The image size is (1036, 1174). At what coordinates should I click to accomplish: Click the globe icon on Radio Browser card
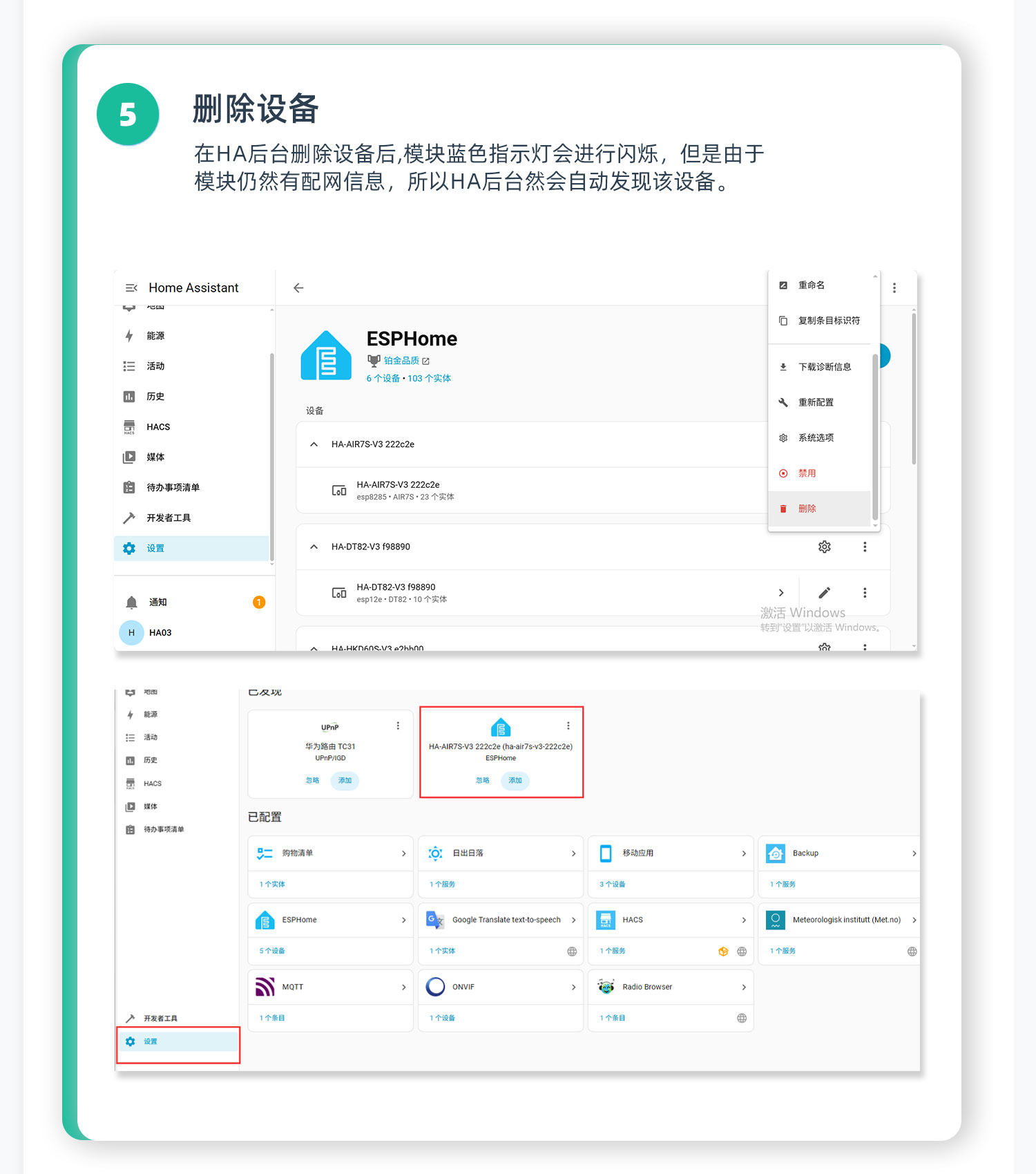pyautogui.click(x=742, y=1018)
